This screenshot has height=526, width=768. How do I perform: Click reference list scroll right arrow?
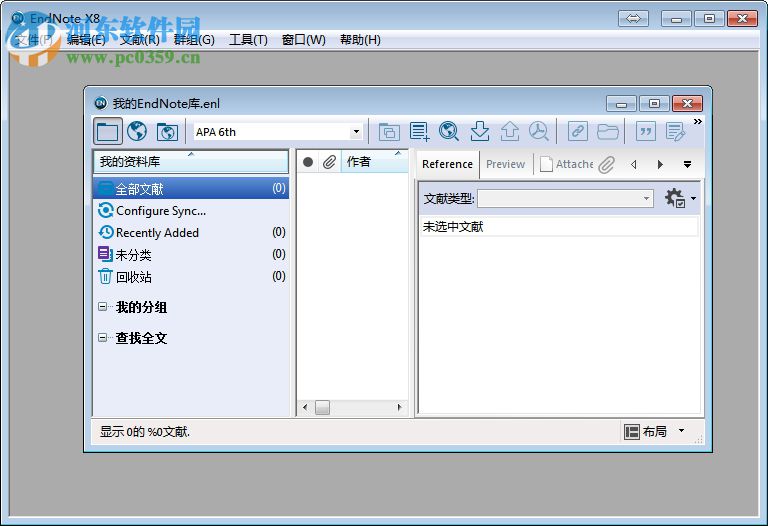[x=399, y=407]
